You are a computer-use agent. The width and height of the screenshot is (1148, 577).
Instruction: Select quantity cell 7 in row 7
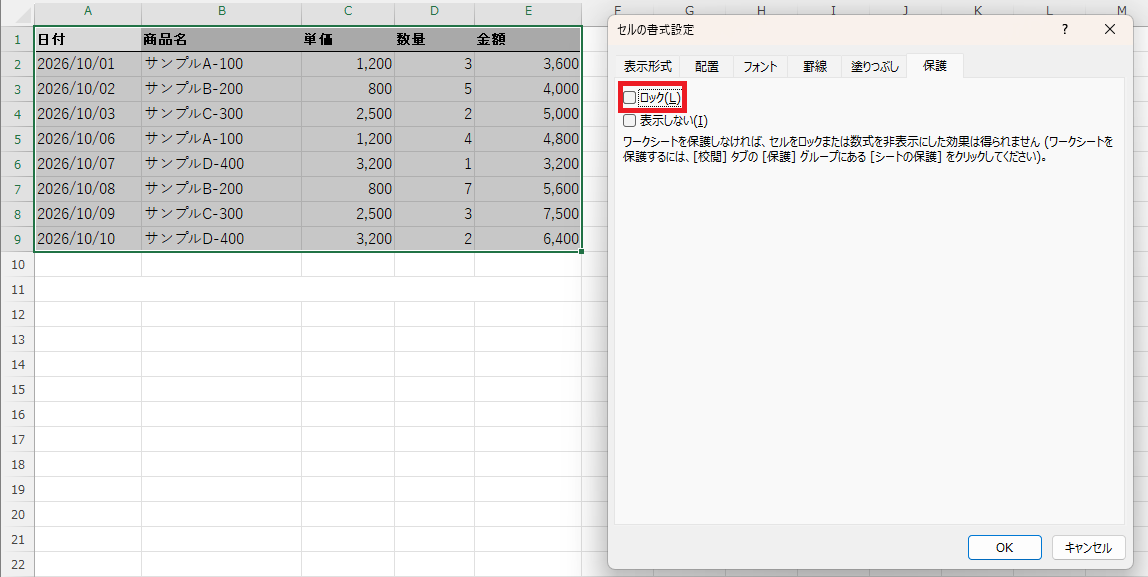click(x=434, y=189)
